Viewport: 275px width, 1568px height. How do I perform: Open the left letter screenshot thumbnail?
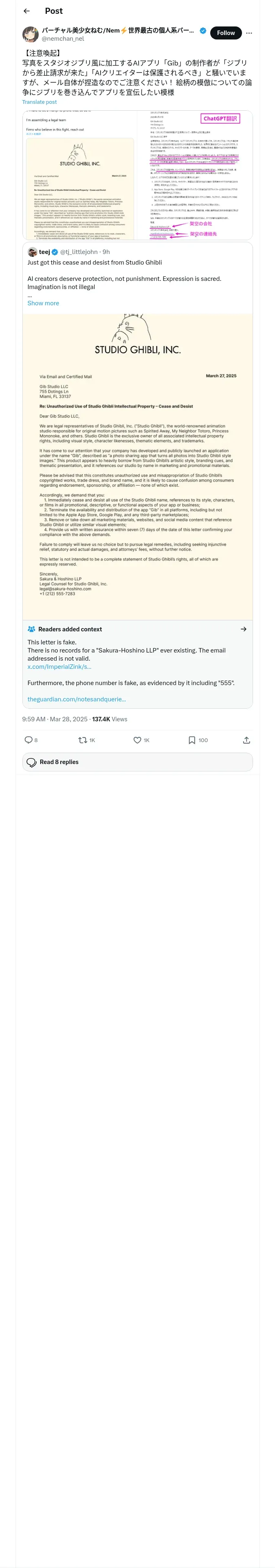coord(80,175)
